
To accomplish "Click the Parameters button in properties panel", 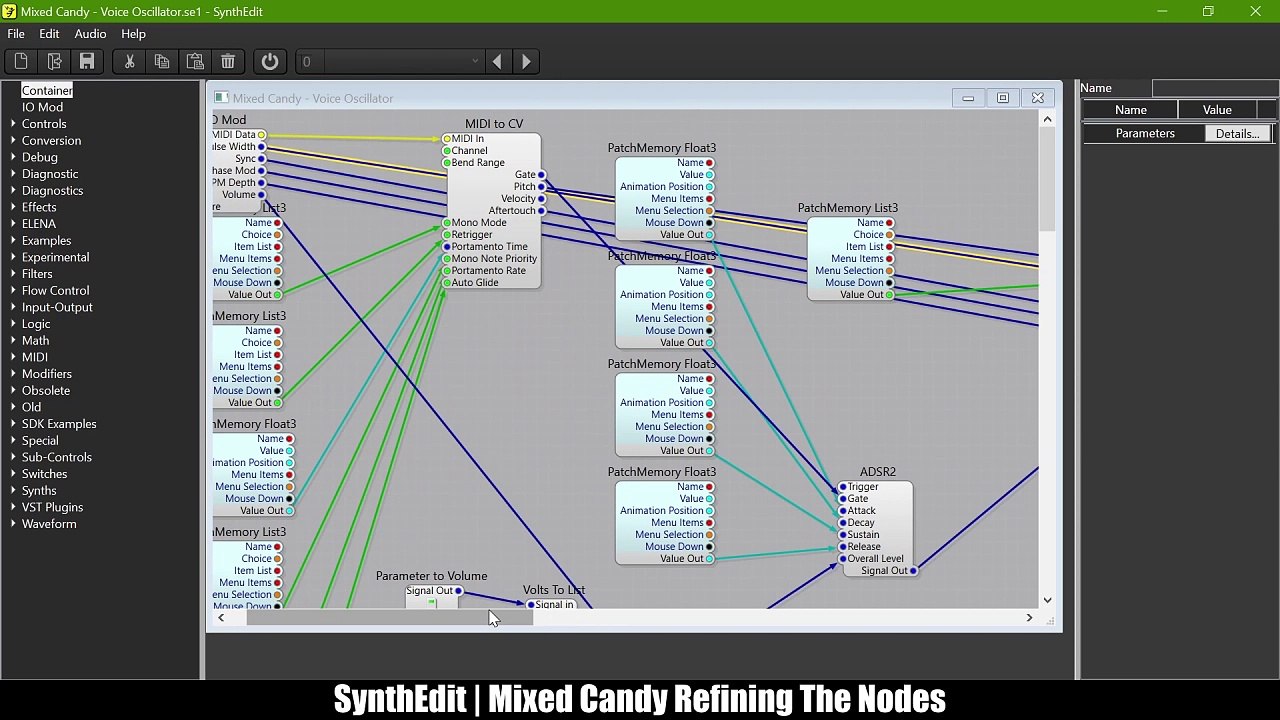I will [x=1145, y=134].
